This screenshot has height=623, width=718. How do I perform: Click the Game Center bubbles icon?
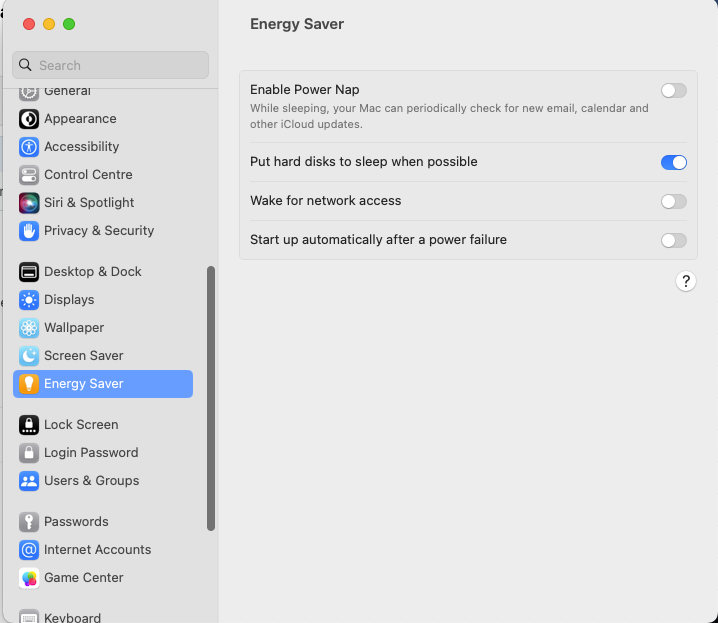[29, 578]
